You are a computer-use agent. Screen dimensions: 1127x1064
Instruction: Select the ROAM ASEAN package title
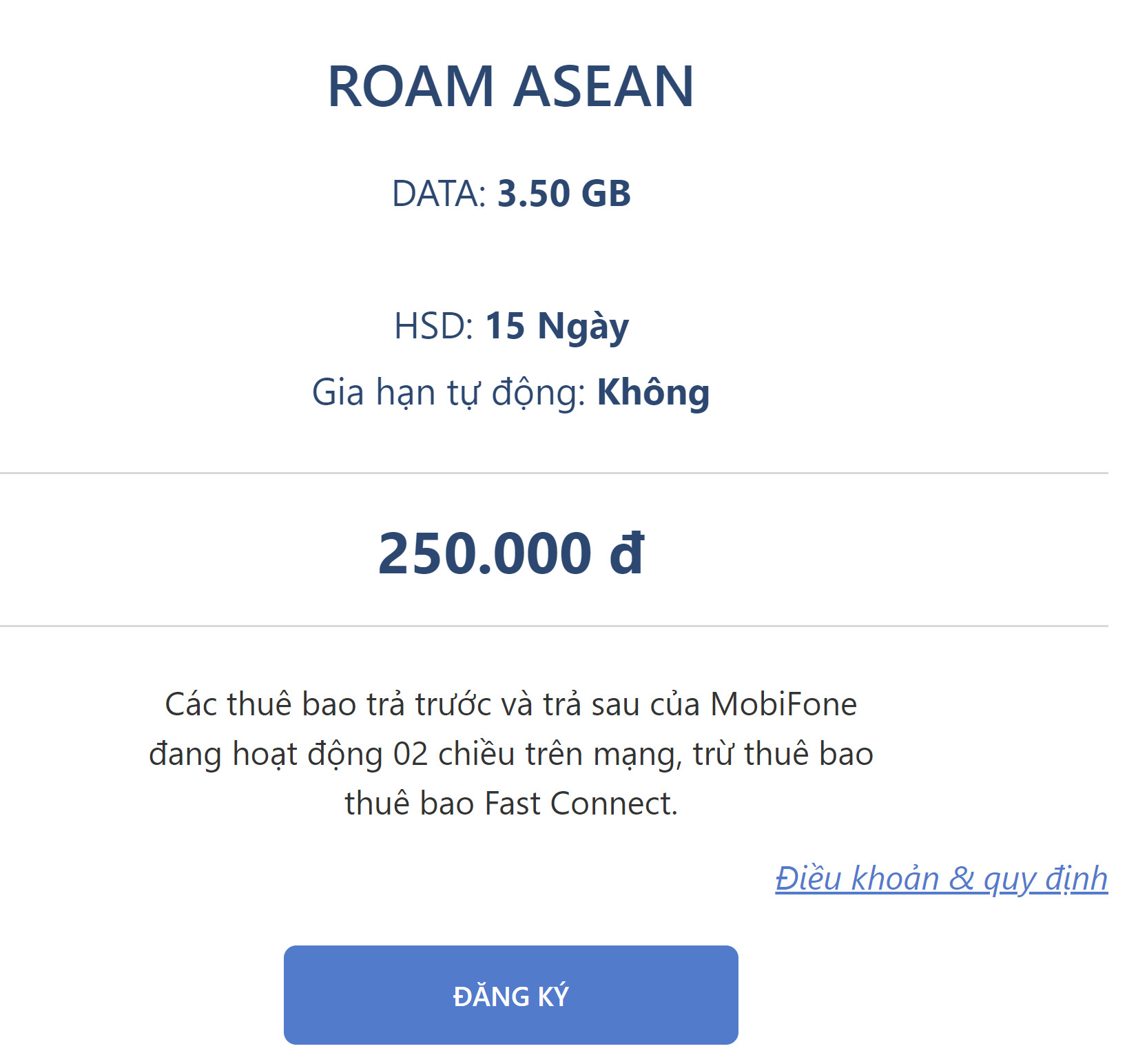tap(510, 86)
